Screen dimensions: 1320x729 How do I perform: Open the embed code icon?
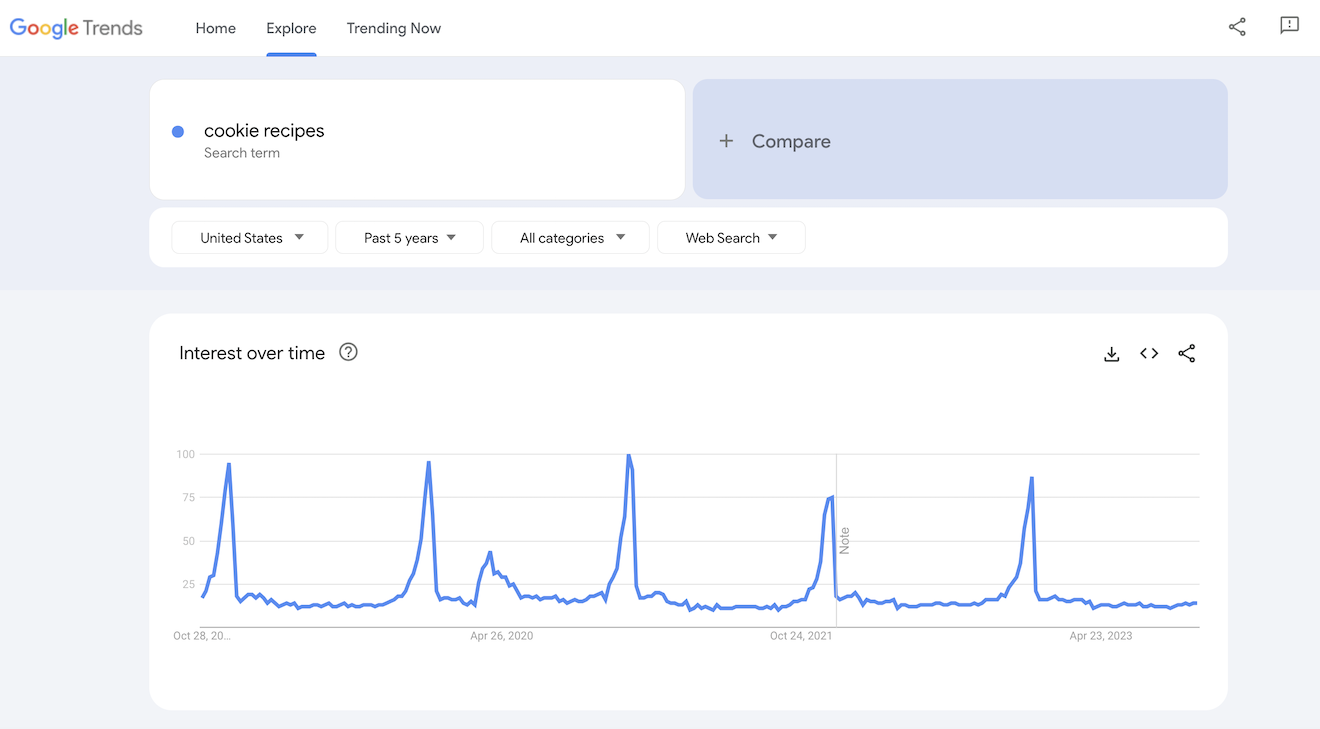1149,354
